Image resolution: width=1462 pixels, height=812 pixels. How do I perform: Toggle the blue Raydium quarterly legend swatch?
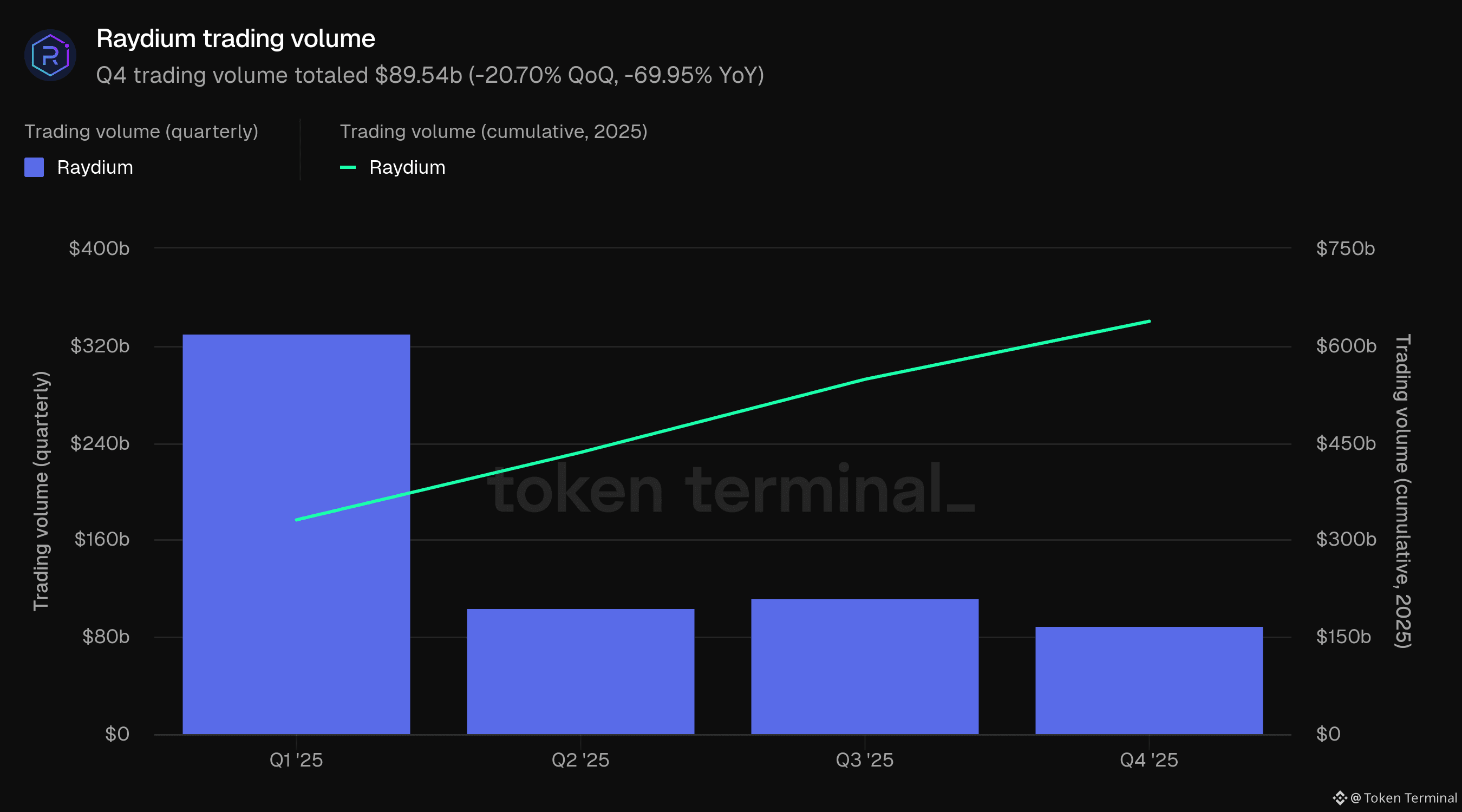click(x=34, y=167)
